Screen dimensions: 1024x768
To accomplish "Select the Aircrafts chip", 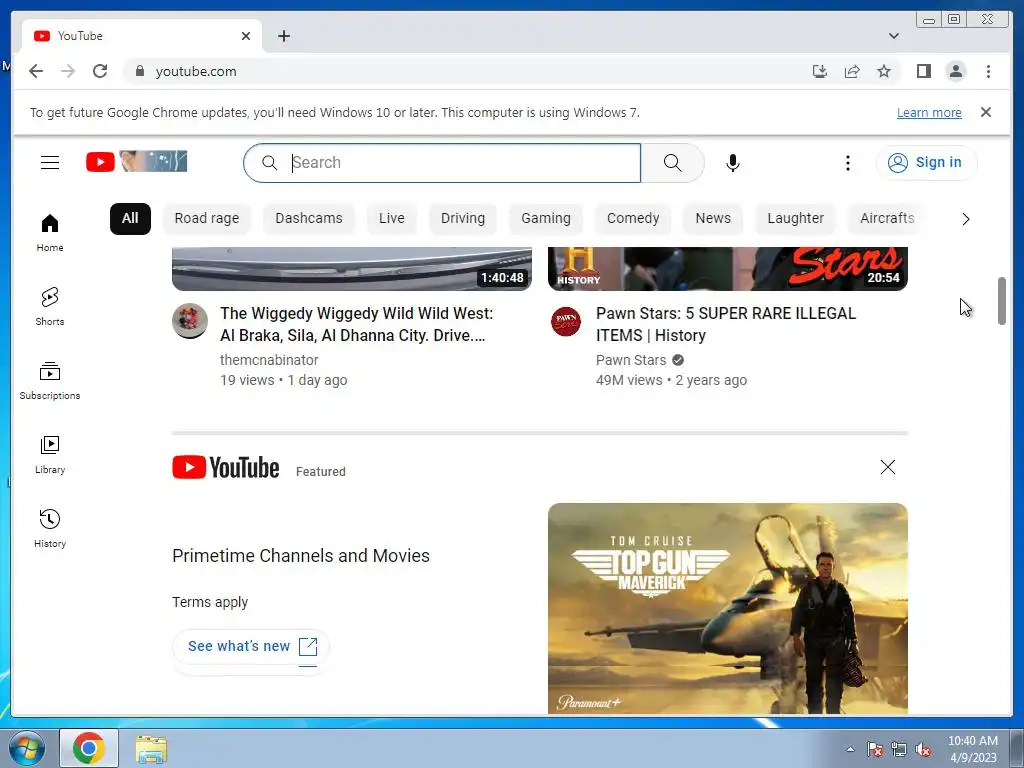I will [x=887, y=218].
